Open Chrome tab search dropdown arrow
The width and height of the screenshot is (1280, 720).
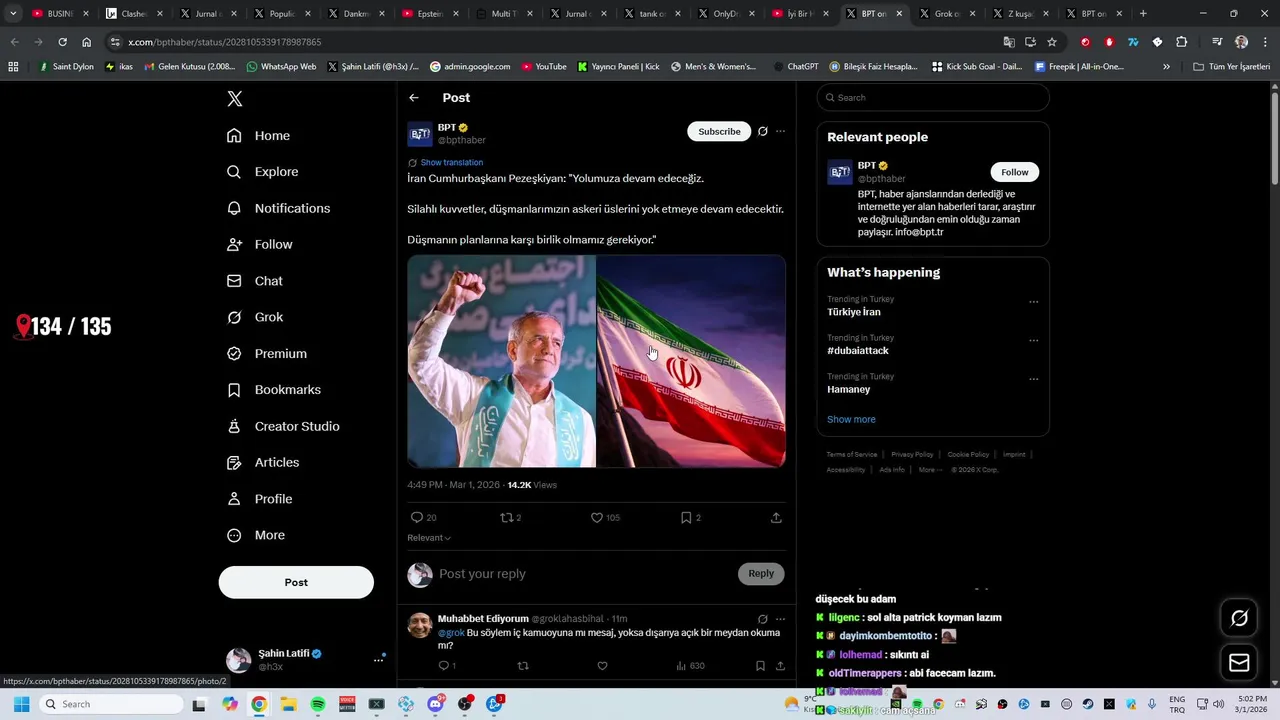coord(13,14)
